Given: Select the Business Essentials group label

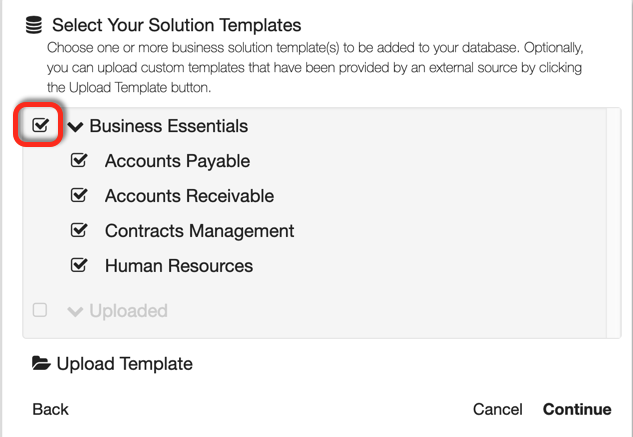Looking at the screenshot, I should click(x=168, y=127).
